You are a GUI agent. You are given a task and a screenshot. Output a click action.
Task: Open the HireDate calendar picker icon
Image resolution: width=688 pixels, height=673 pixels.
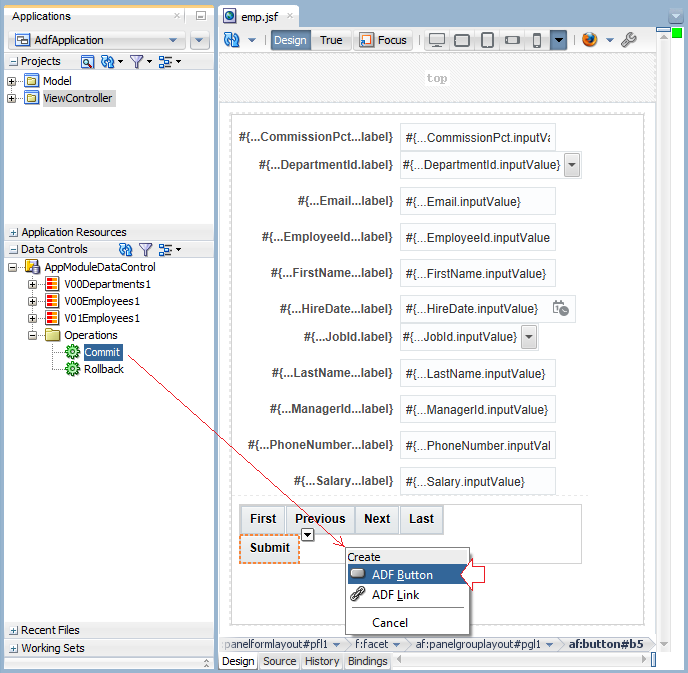pos(560,308)
